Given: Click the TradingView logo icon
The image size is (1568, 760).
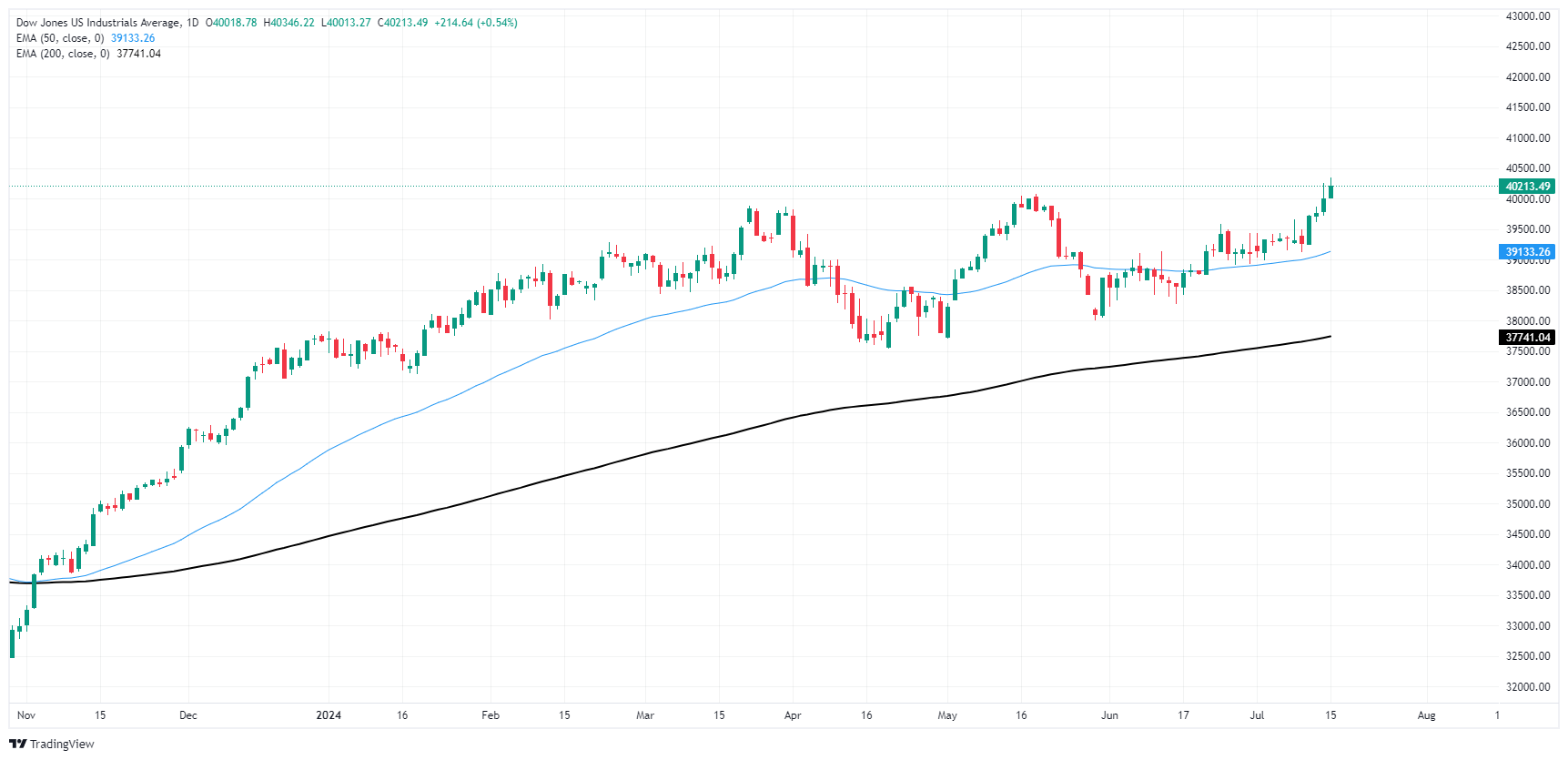Looking at the screenshot, I should (x=18, y=744).
